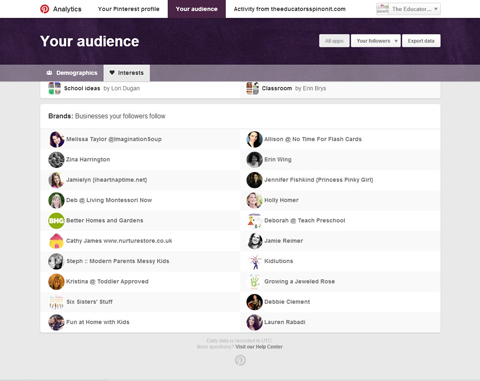
Task: Switch to the Demographics tab
Action: [x=72, y=73]
